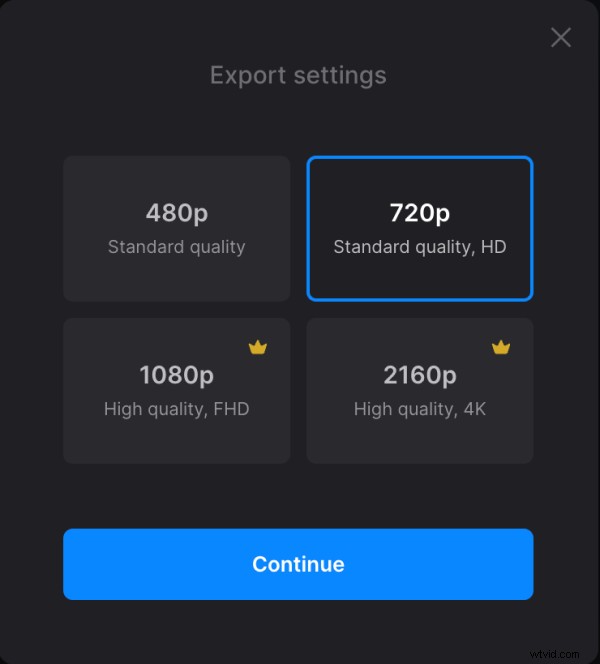Pick the premium FHD quality tile
The height and width of the screenshot is (664, 600).
pyautogui.click(x=177, y=390)
